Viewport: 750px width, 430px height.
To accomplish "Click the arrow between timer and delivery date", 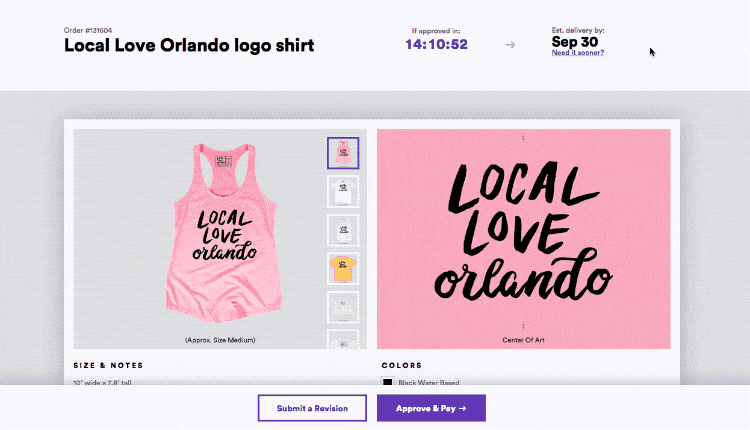I will [x=510, y=45].
